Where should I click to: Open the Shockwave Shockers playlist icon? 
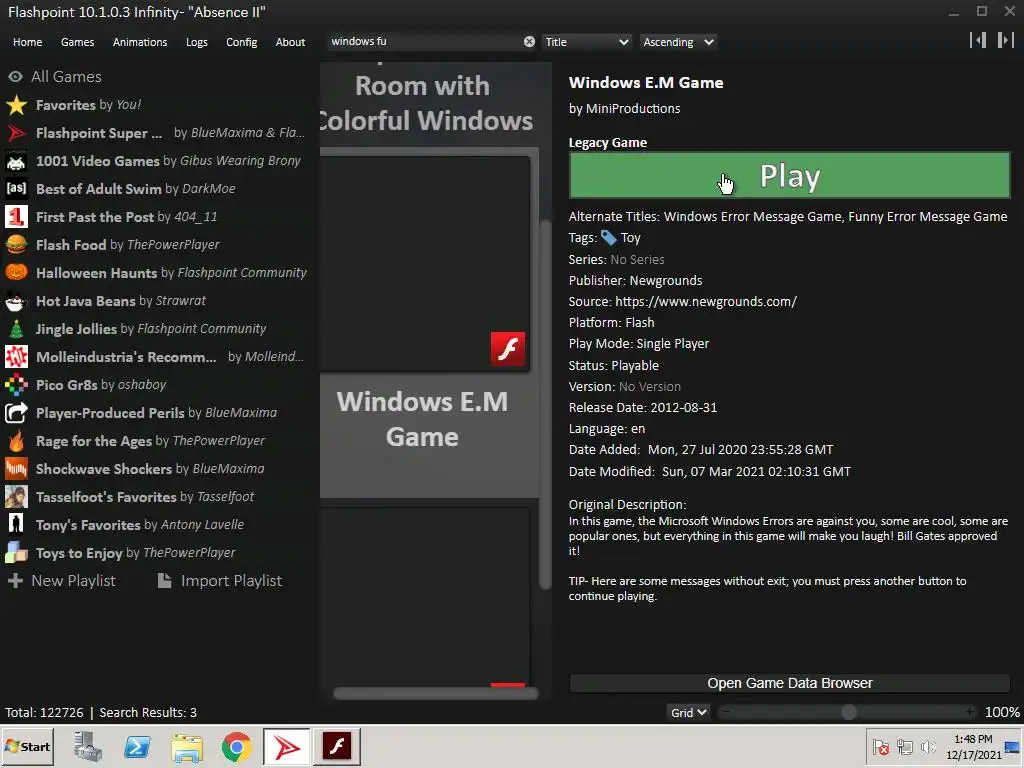(x=16, y=469)
